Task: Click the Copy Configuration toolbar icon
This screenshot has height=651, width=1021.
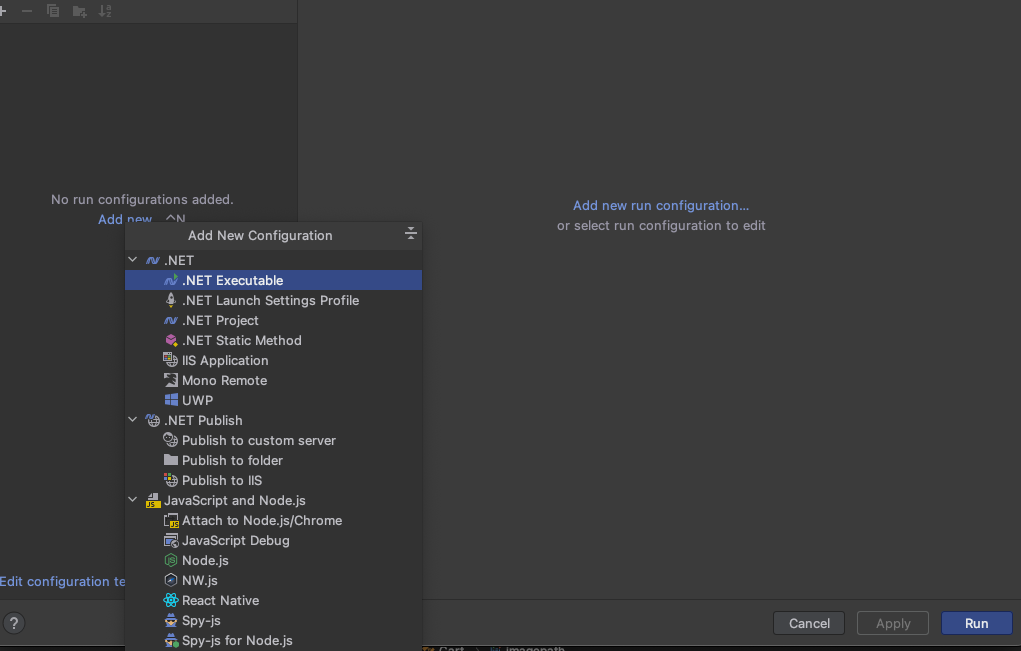Action: click(53, 11)
